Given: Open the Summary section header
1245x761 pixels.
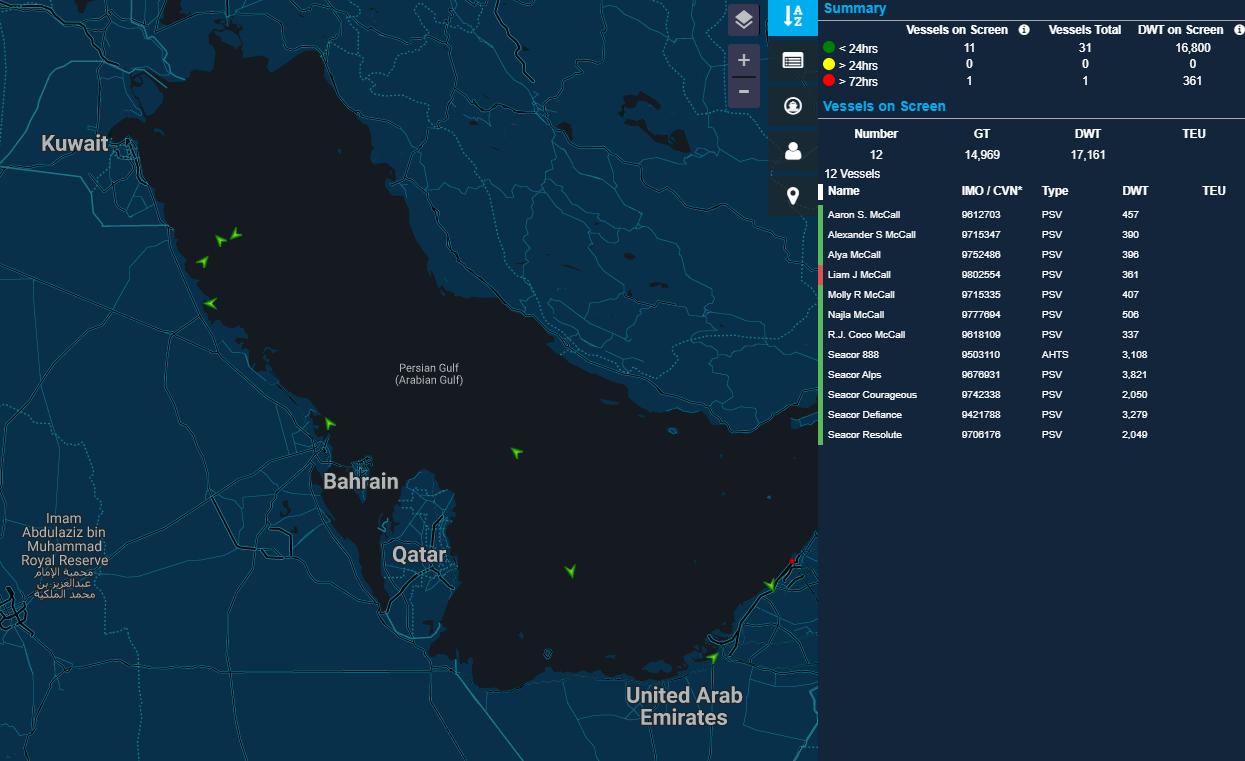Looking at the screenshot, I should [x=855, y=8].
